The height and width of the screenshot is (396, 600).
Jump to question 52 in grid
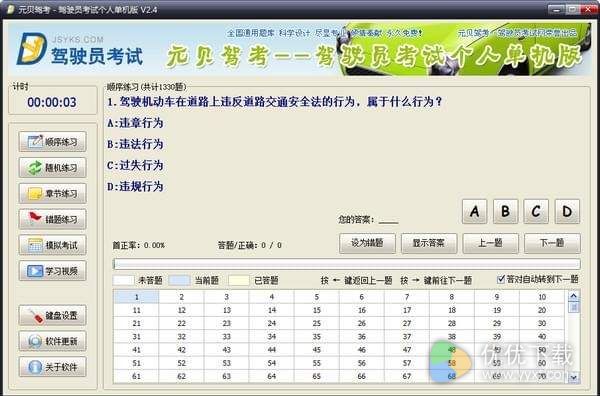181,363
